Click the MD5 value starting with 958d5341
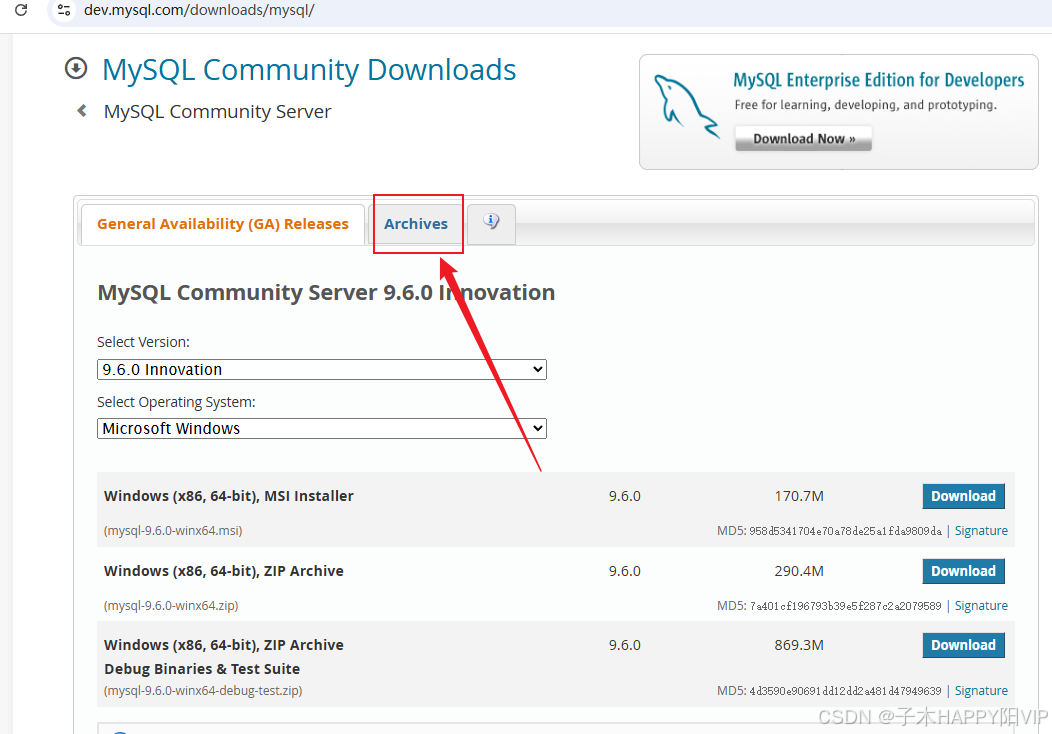 pos(845,531)
